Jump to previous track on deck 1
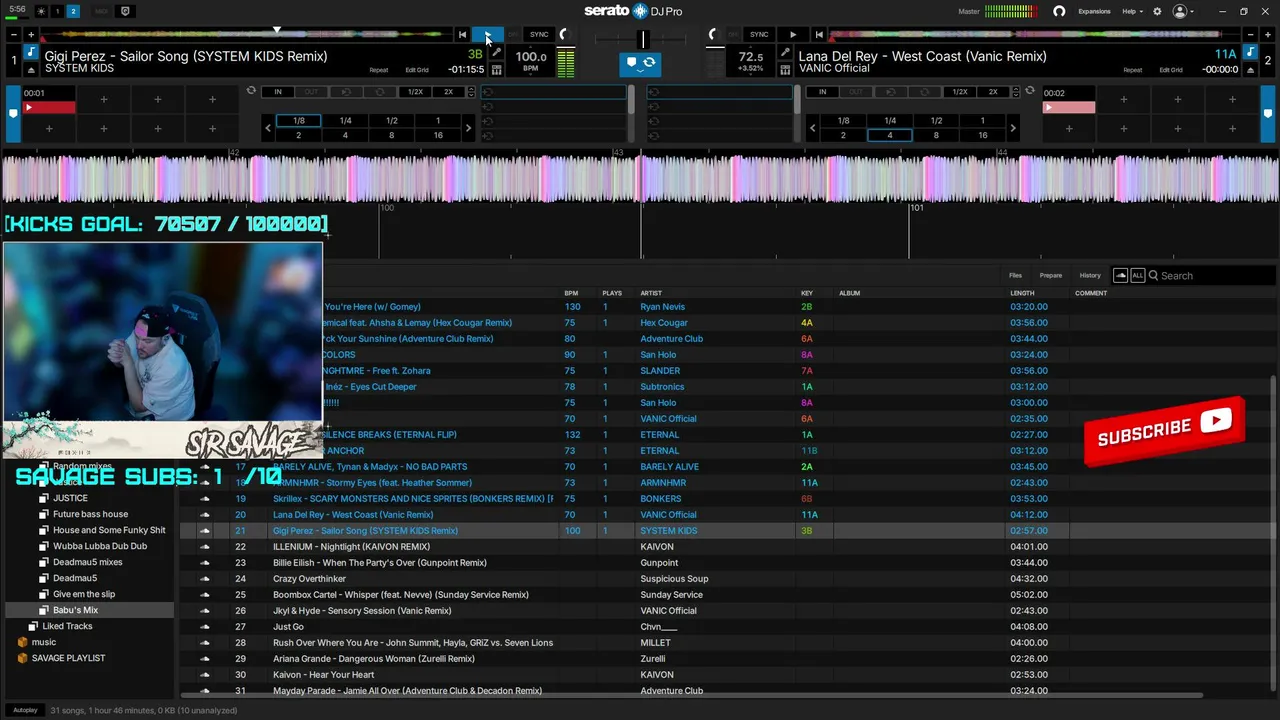1280x720 pixels. click(x=462, y=35)
